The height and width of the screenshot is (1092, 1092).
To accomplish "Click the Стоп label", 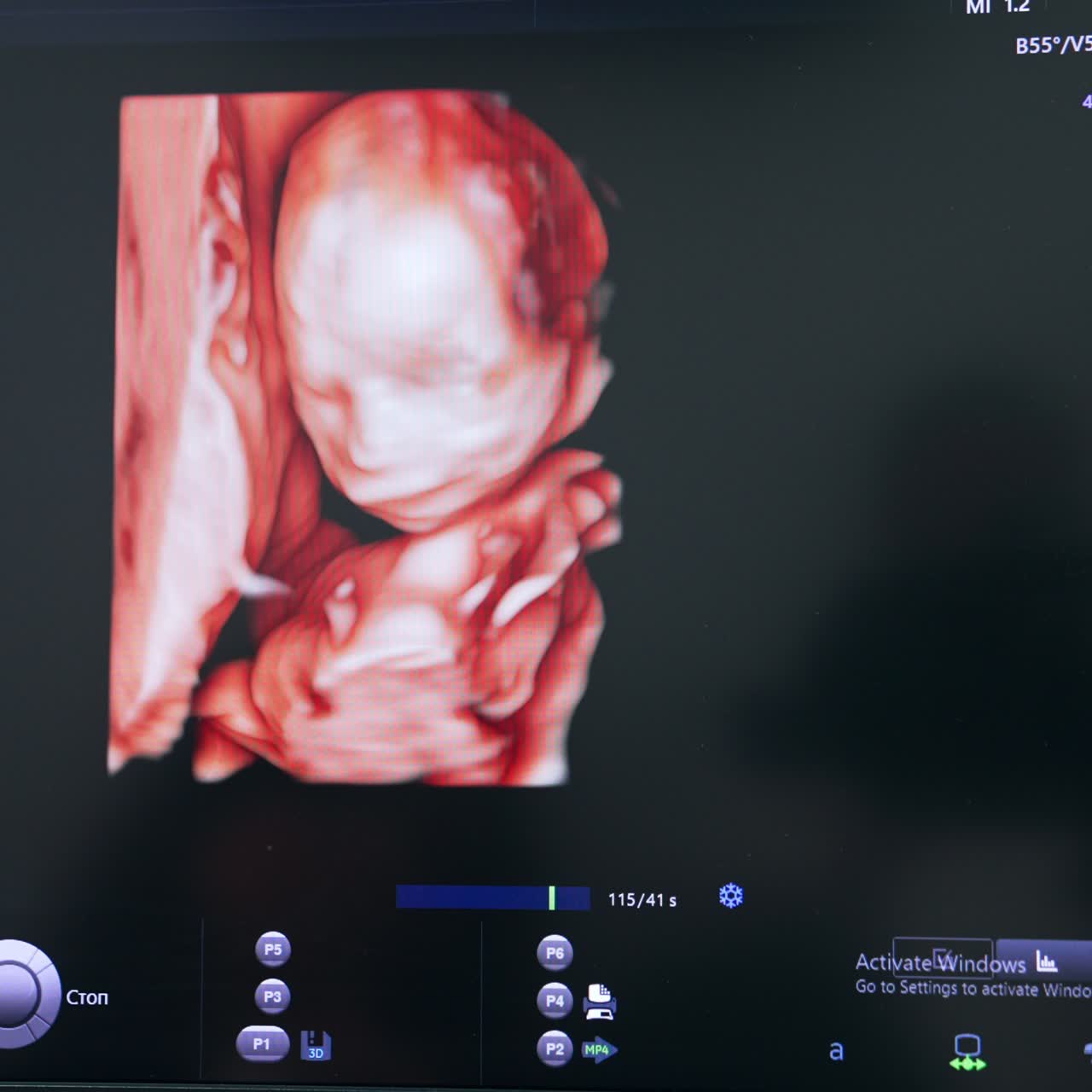I will pyautogui.click(x=87, y=997).
